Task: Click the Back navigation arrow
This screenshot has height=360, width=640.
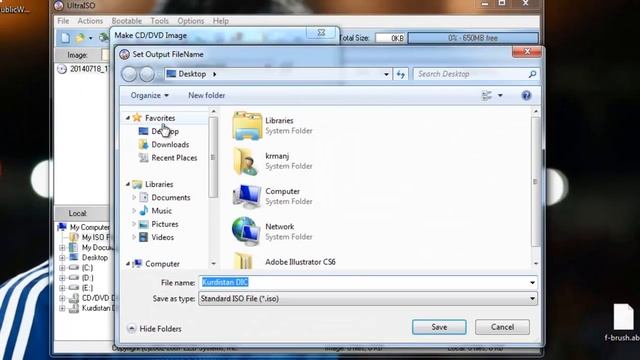Action: [x=129, y=74]
